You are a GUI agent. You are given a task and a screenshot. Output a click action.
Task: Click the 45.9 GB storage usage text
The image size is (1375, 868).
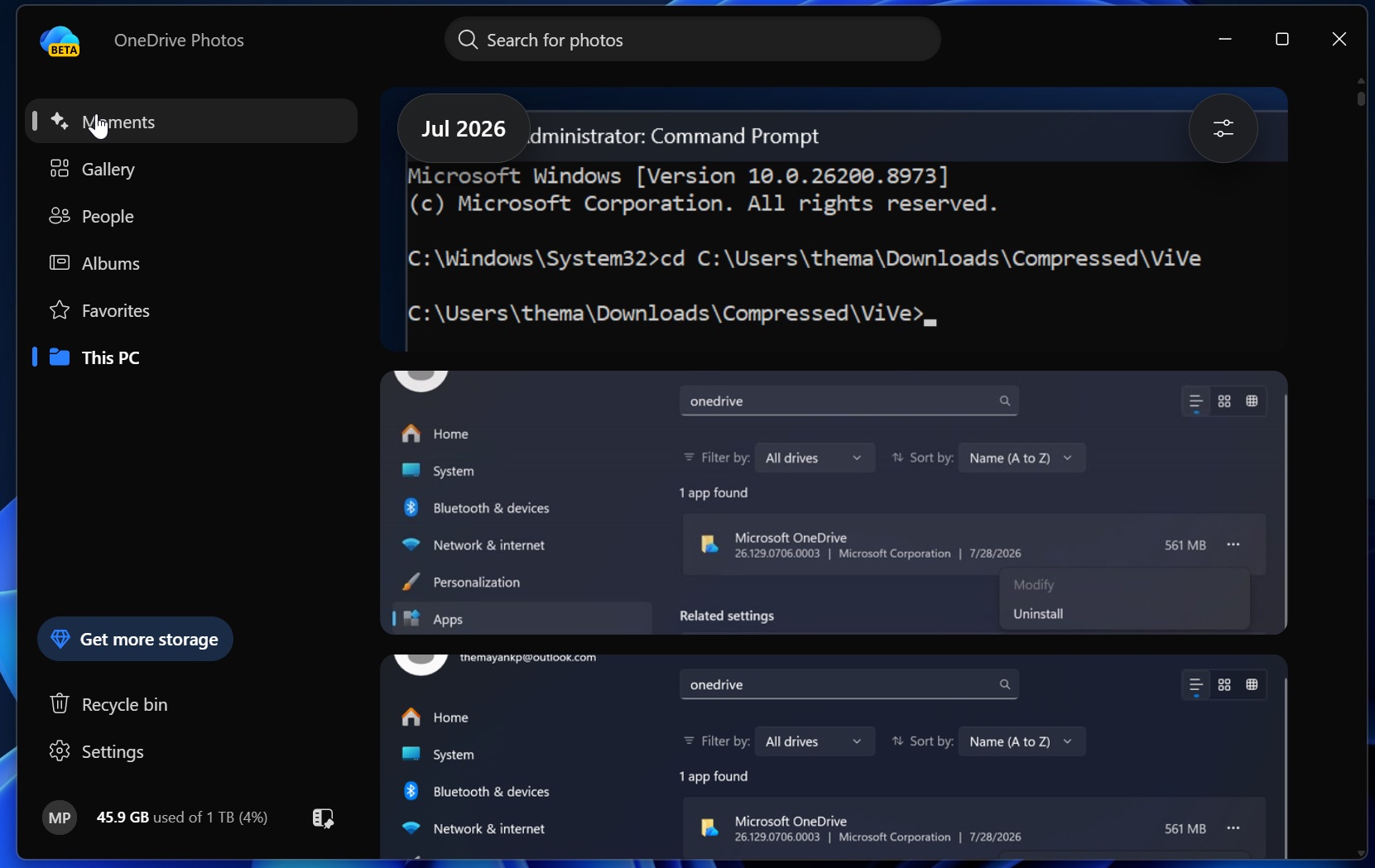(182, 818)
